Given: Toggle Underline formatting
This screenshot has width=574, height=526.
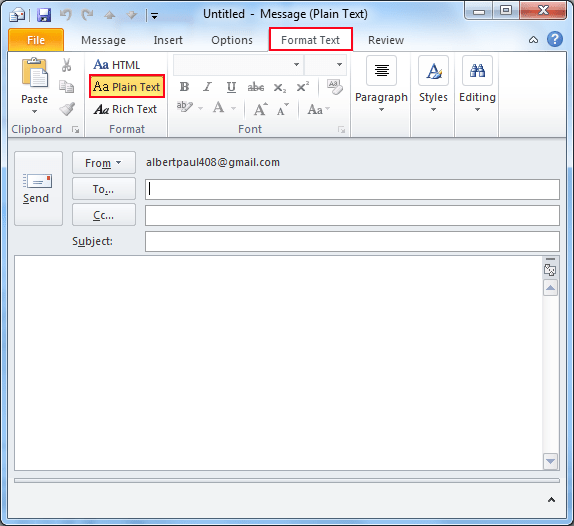Looking at the screenshot, I should pyautogui.click(x=231, y=87).
